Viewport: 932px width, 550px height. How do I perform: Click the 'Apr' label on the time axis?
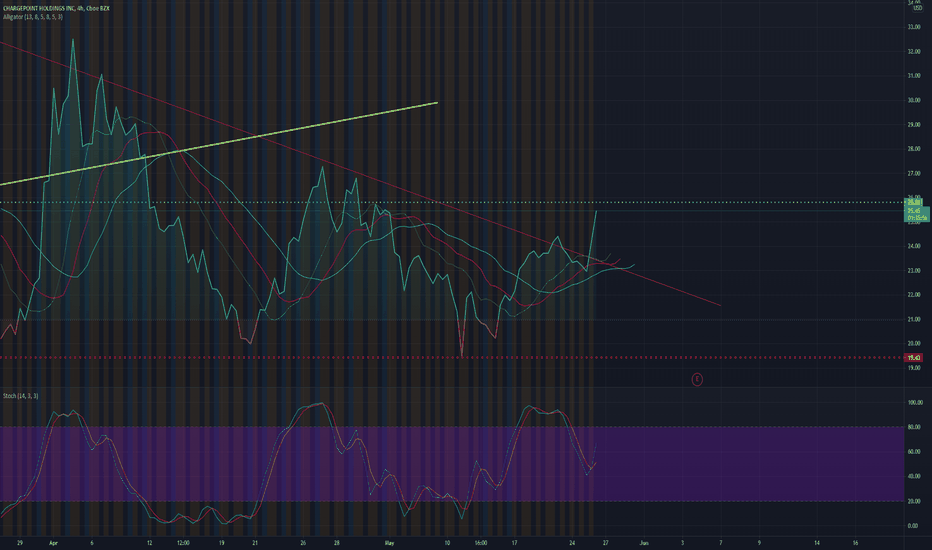tap(54, 543)
